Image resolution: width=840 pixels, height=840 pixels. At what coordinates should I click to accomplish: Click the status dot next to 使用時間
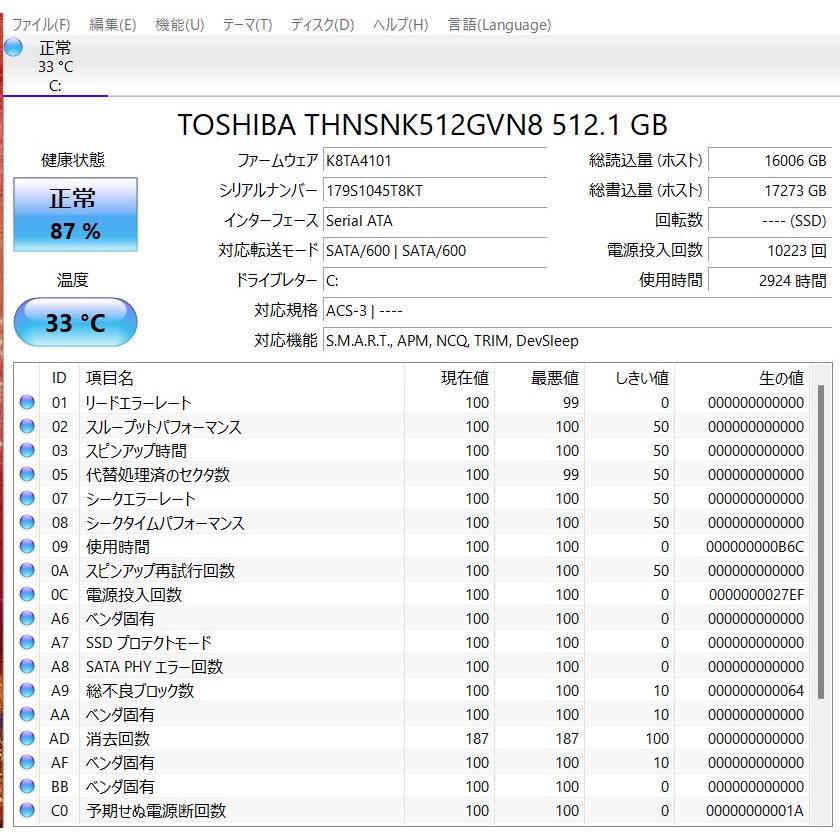tap(28, 546)
